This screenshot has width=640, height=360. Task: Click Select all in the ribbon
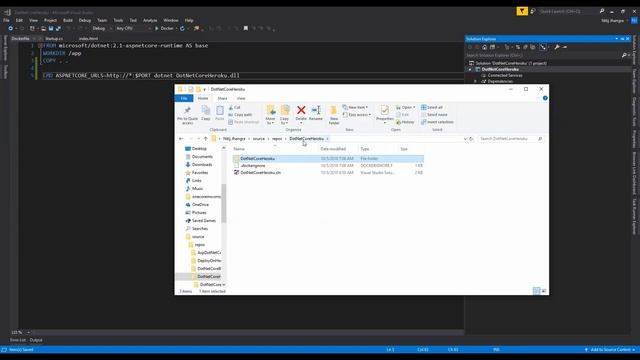click(431, 107)
